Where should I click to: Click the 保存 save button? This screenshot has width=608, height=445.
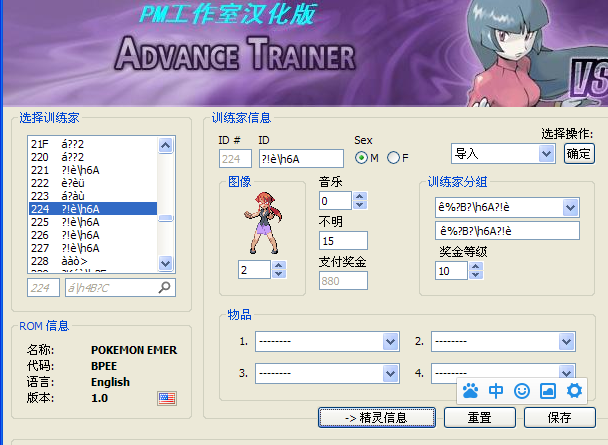[560, 417]
